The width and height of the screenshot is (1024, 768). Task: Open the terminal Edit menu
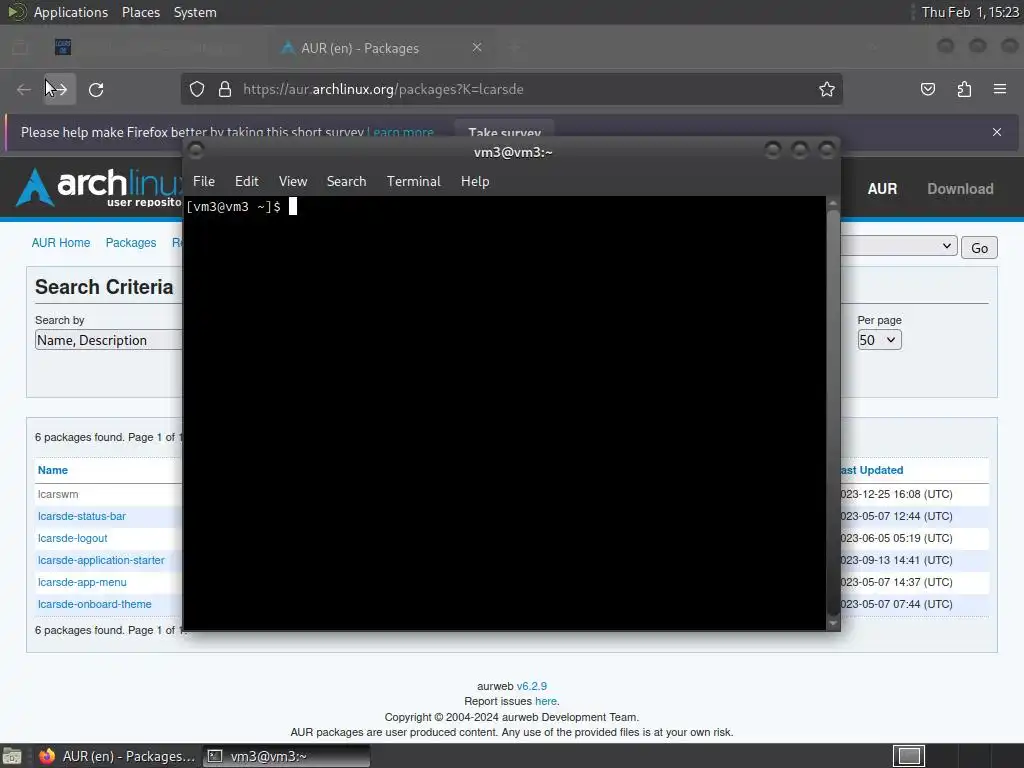pyautogui.click(x=247, y=182)
